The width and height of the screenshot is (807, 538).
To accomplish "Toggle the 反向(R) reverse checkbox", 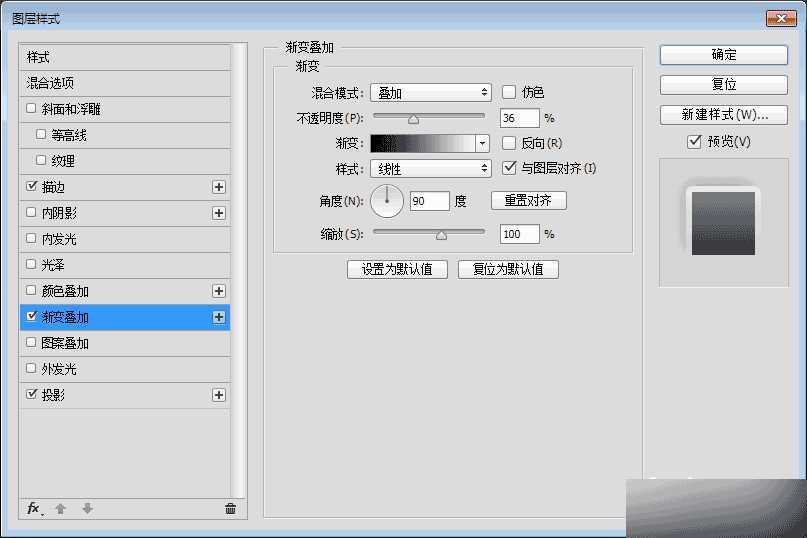I will pos(508,143).
